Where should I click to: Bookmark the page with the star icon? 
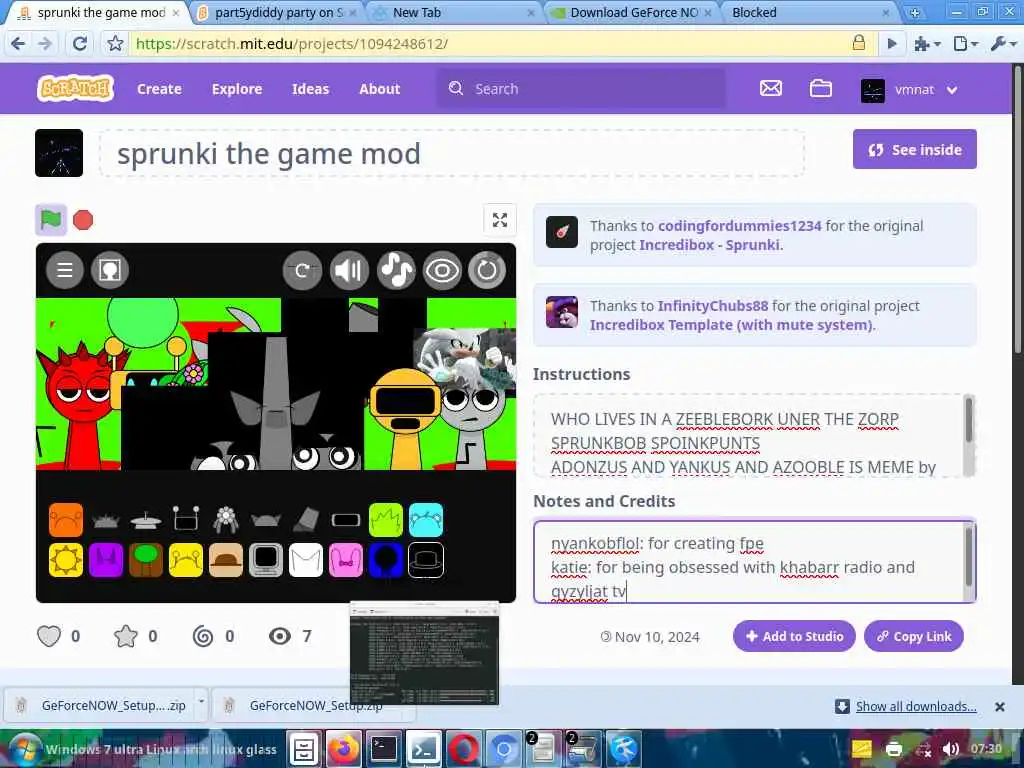116,44
